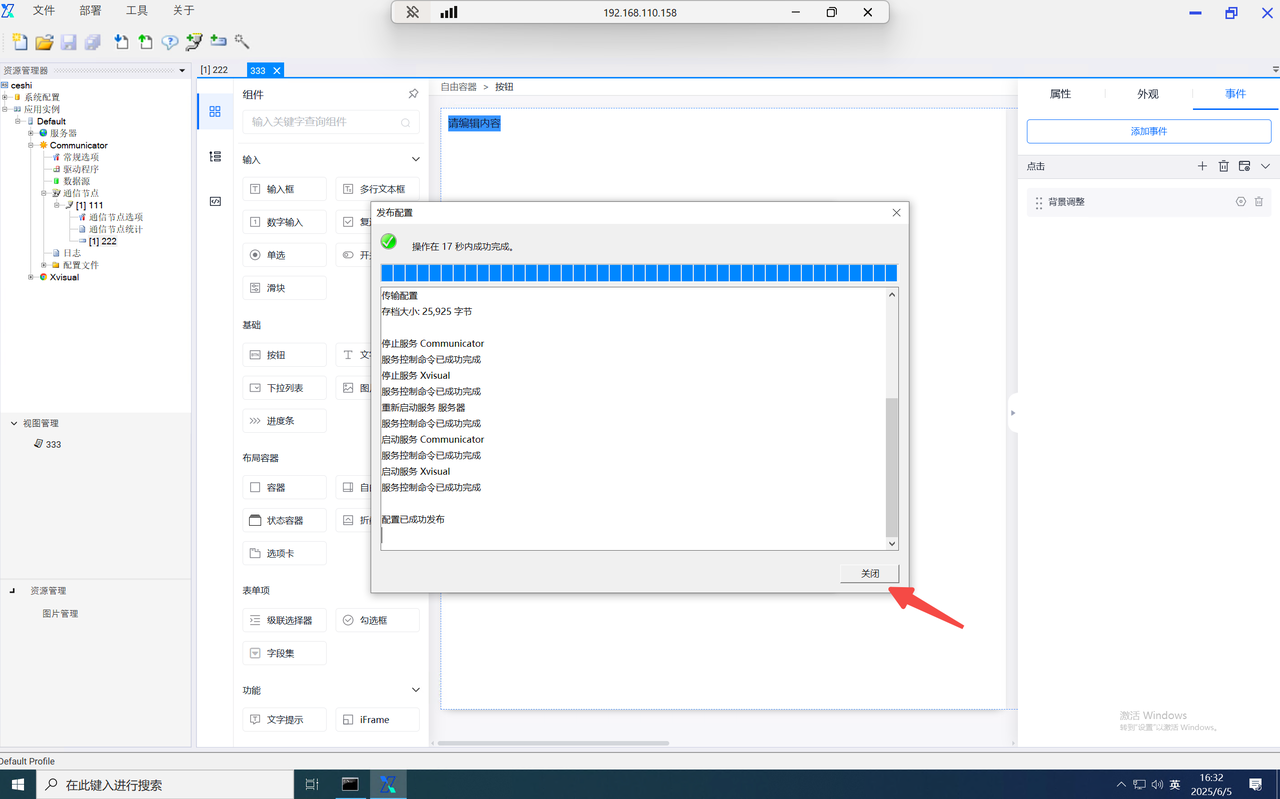
Task: Switch to the 属性 tab
Action: 1061,94
